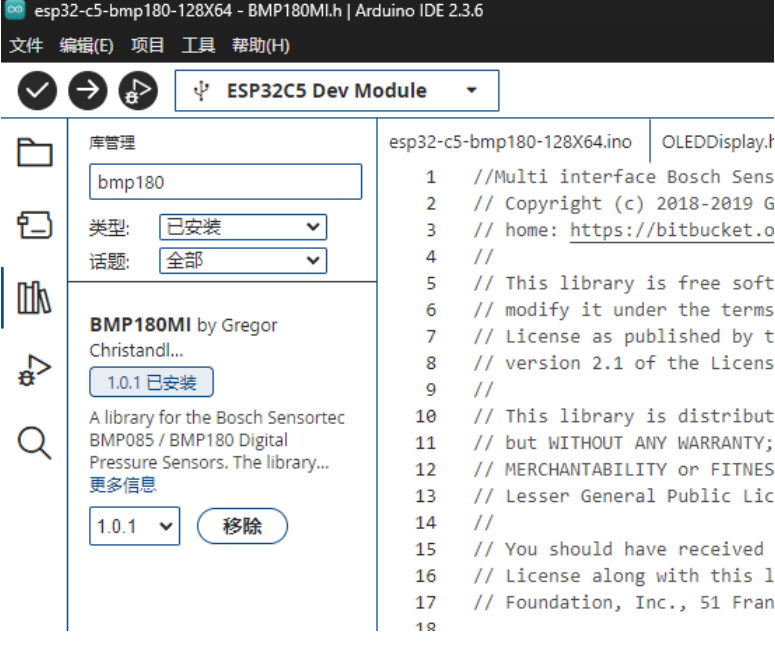Click the 更多信息 link
The image size is (775, 652).
[x=123, y=485]
